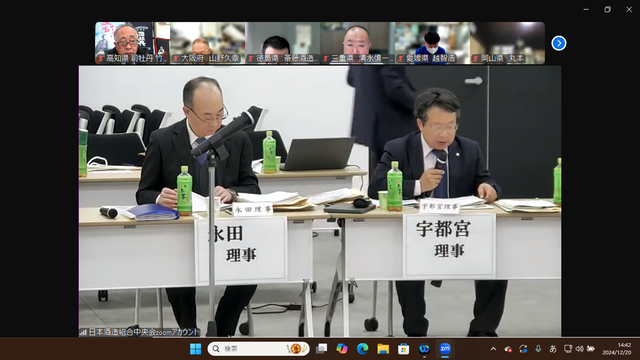Open File Explorer from the taskbar

[383, 349]
